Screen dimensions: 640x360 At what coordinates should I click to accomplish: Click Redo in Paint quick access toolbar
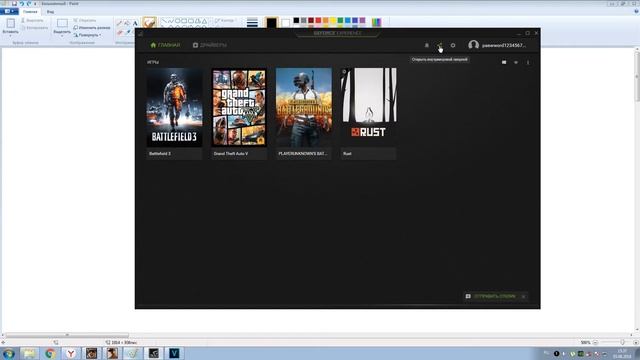pyautogui.click(x=29, y=4)
